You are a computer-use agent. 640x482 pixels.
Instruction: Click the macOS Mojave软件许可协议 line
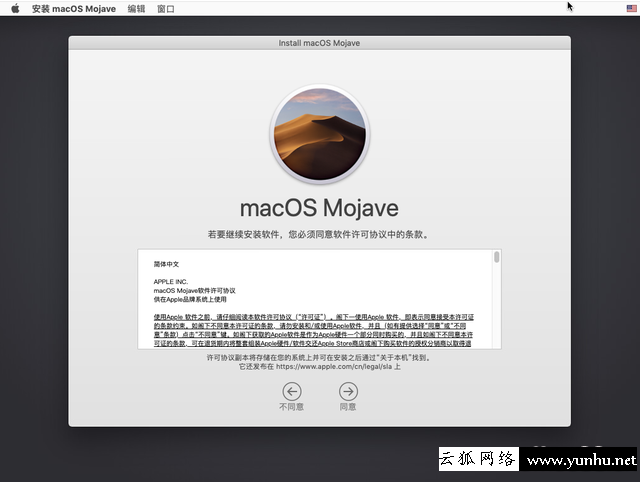194,291
